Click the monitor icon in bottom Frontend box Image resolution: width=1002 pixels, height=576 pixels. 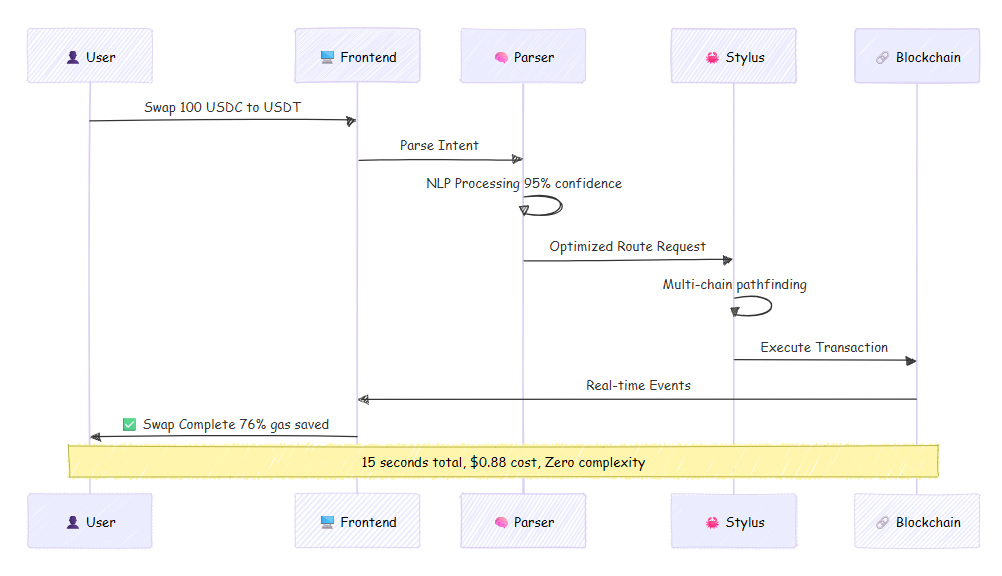327,522
